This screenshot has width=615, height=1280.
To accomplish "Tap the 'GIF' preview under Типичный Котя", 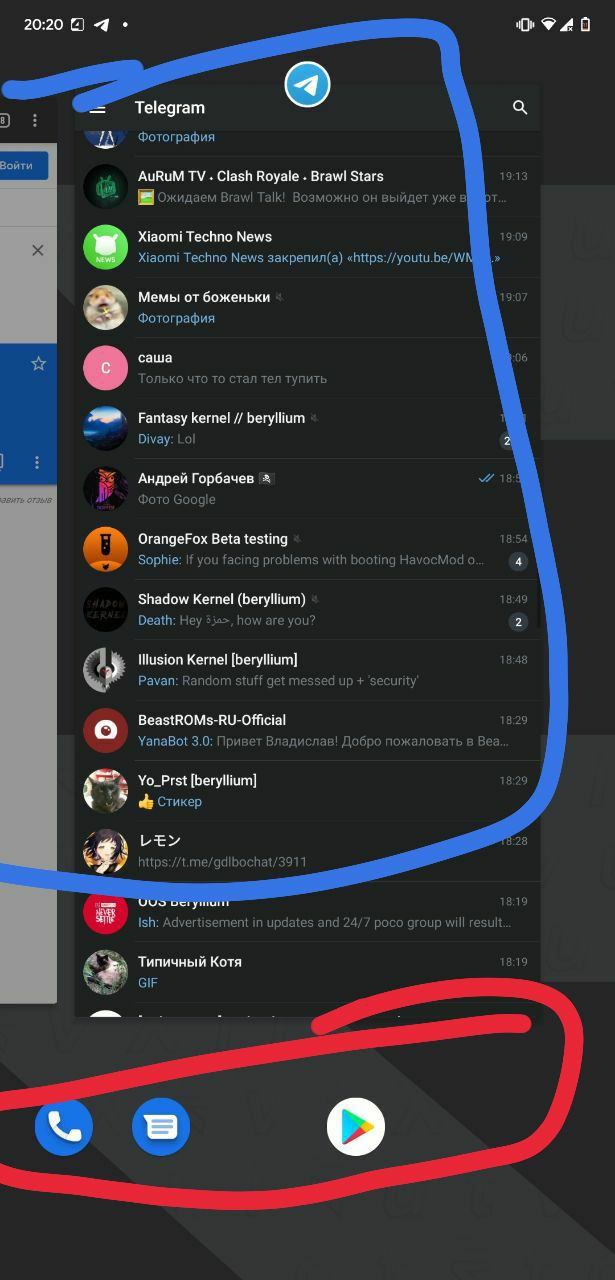I will point(148,983).
